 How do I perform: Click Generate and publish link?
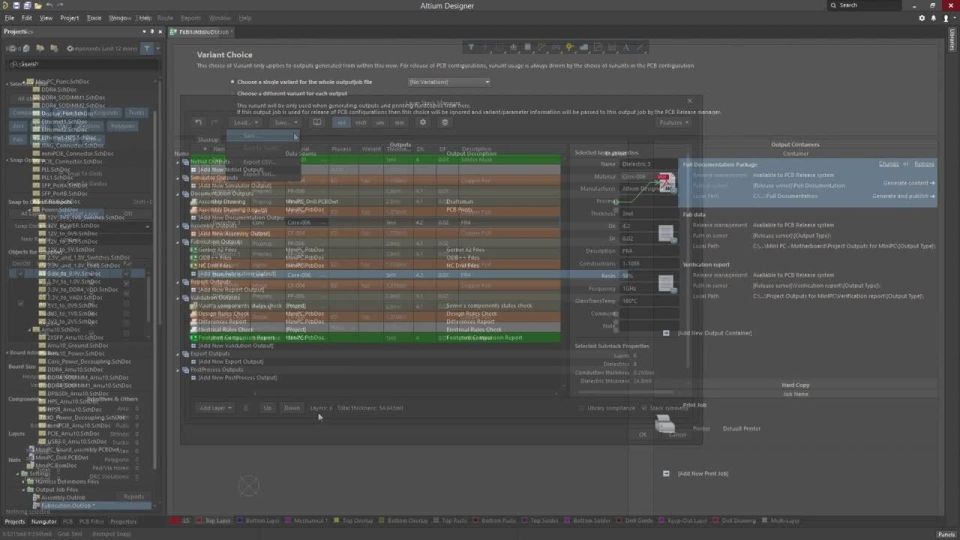click(x=903, y=196)
